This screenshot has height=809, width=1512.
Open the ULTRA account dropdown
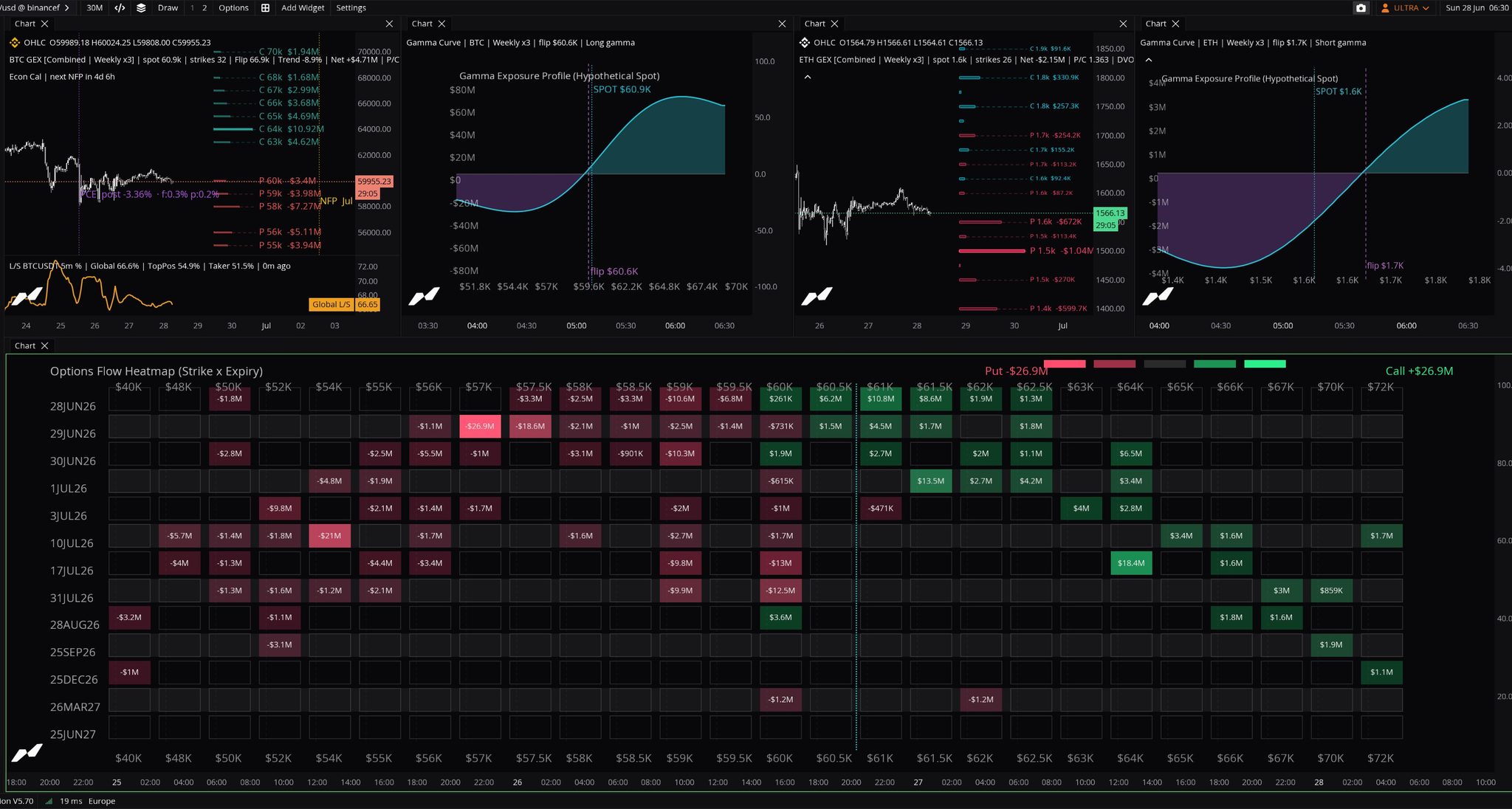(1406, 7)
